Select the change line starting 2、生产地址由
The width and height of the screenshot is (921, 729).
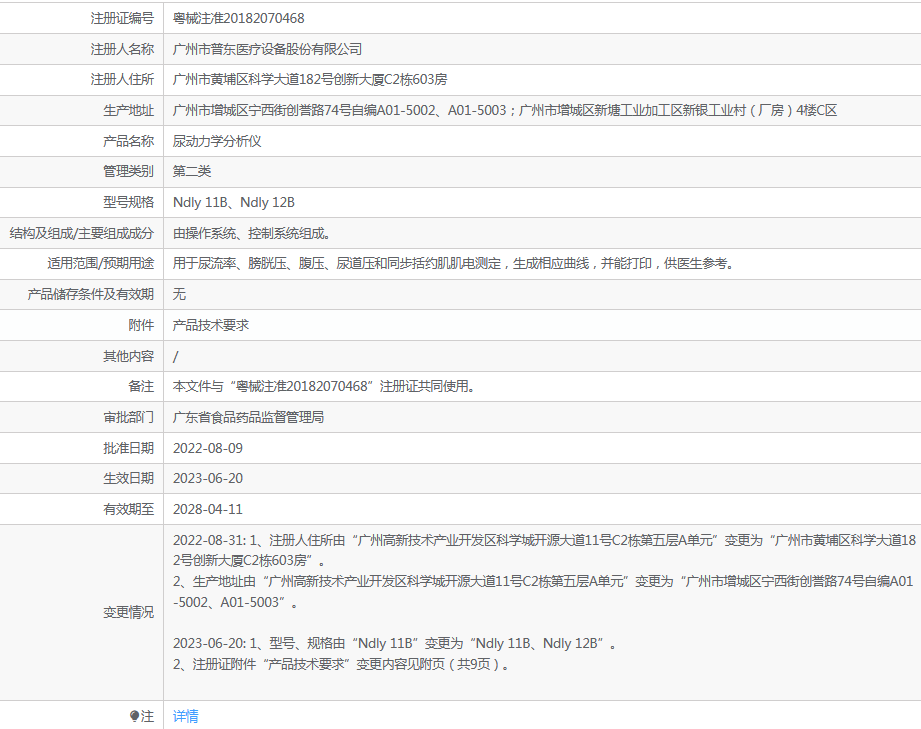click(x=543, y=592)
